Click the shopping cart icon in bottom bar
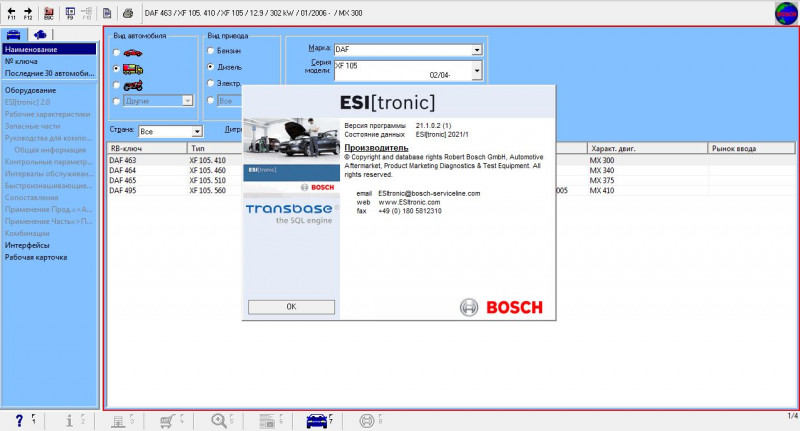The image size is (800, 431). click(167, 421)
